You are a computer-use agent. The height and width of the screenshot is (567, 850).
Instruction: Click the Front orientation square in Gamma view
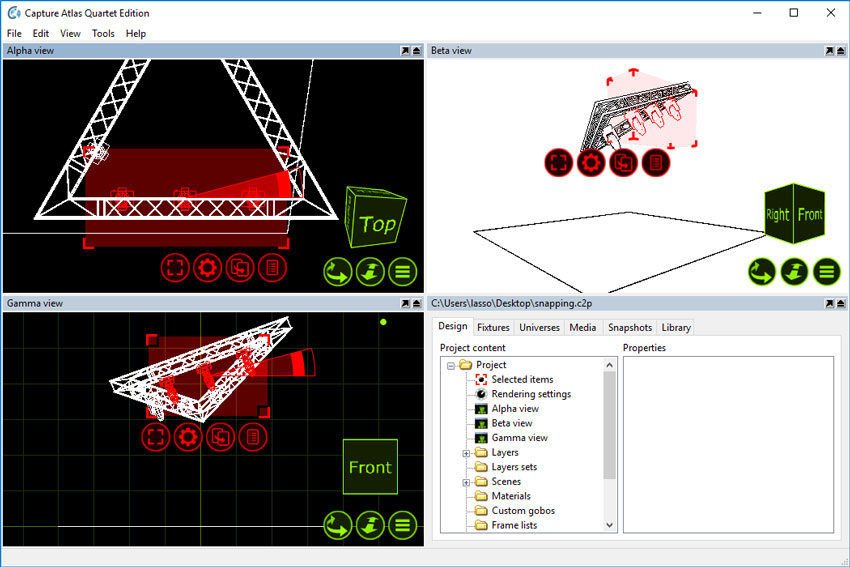370,467
